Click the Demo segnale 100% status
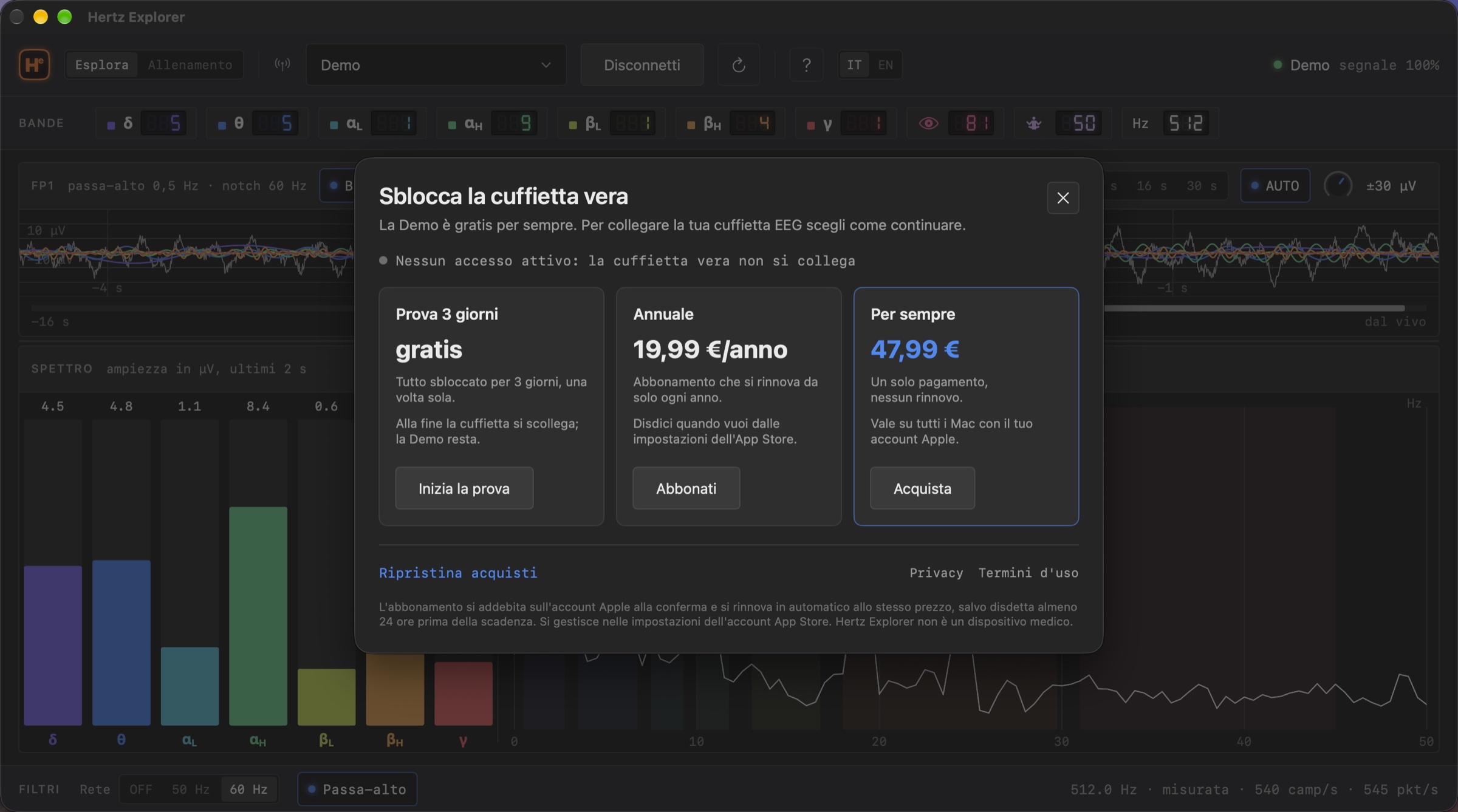1458x812 pixels. click(1356, 64)
